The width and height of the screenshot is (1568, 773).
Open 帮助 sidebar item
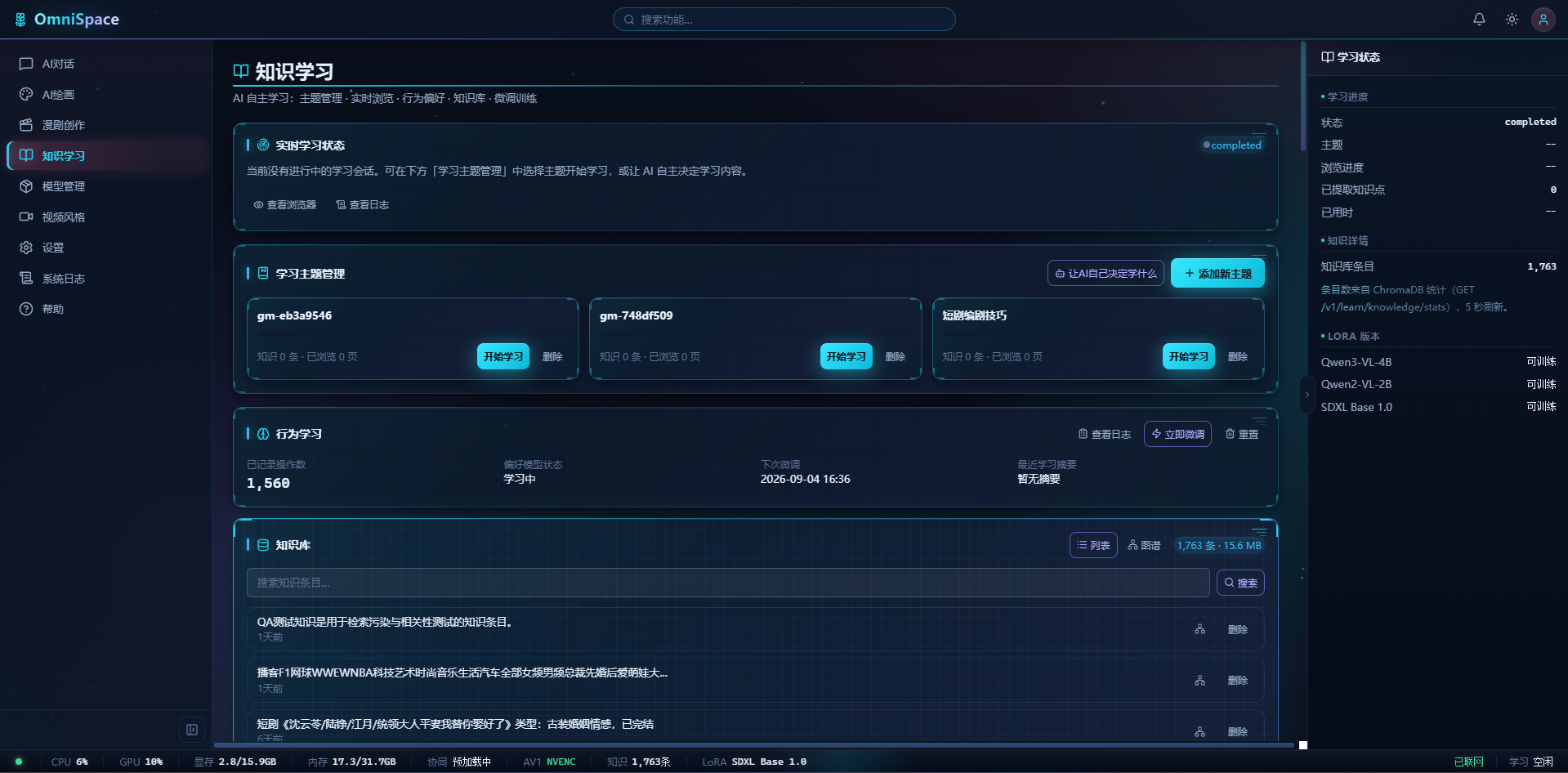click(x=106, y=309)
